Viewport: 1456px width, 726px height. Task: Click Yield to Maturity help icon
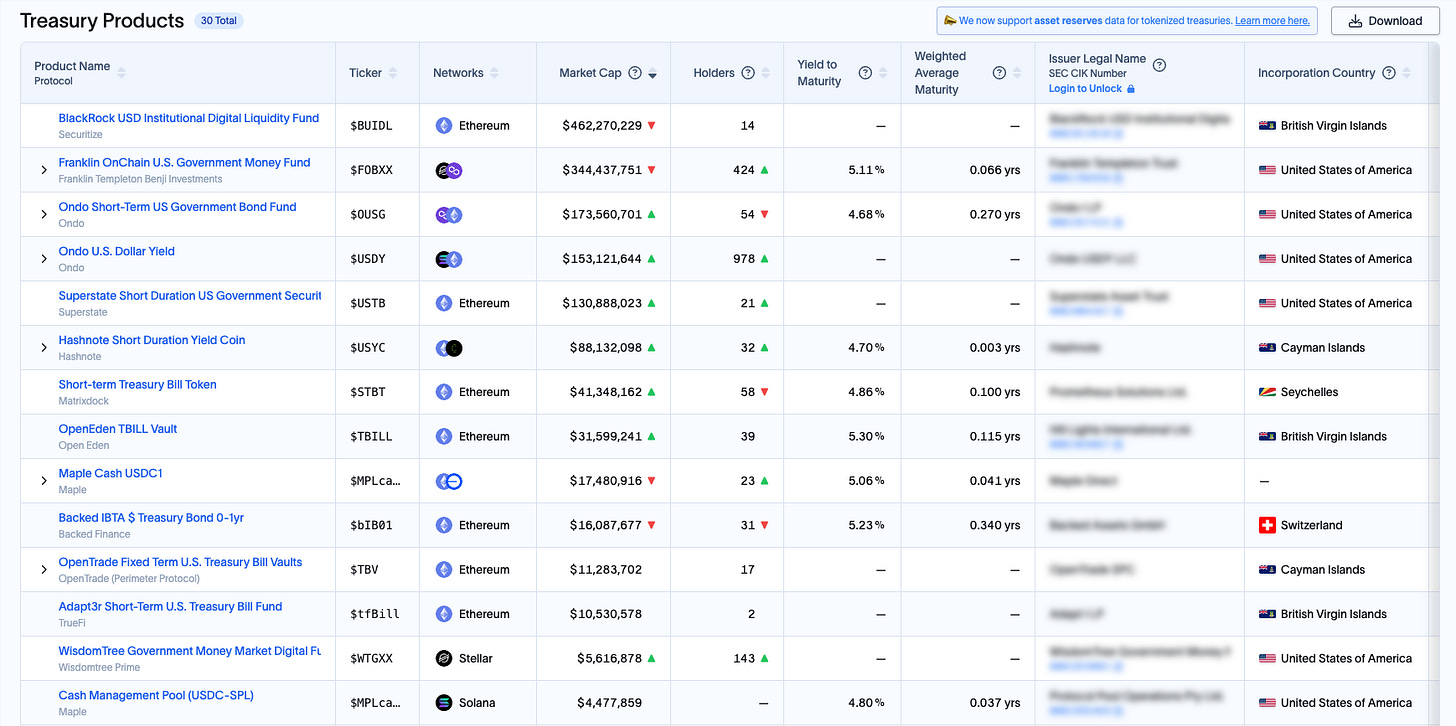click(x=865, y=73)
